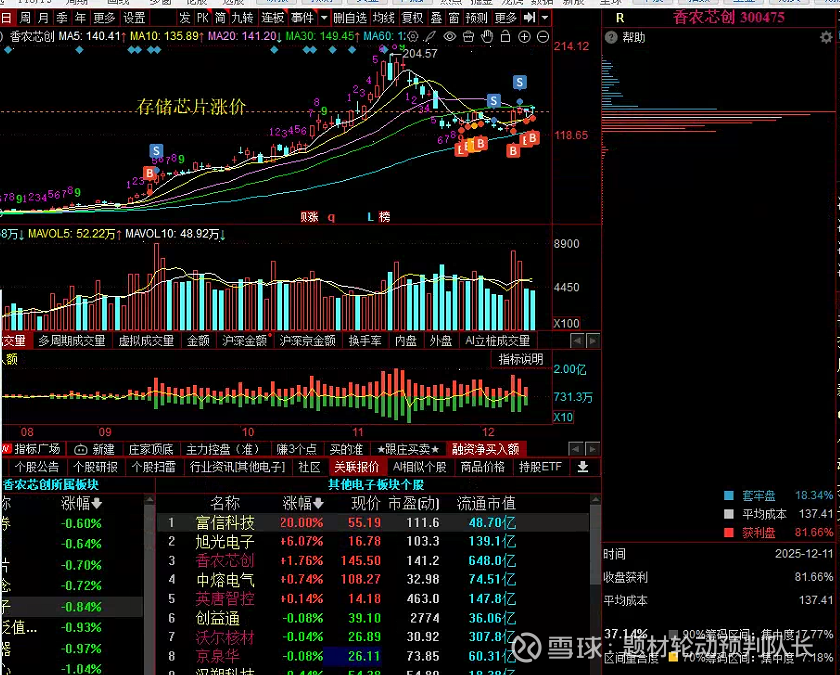Click 新建 robot icon button
The image size is (840, 675).
click(94, 449)
